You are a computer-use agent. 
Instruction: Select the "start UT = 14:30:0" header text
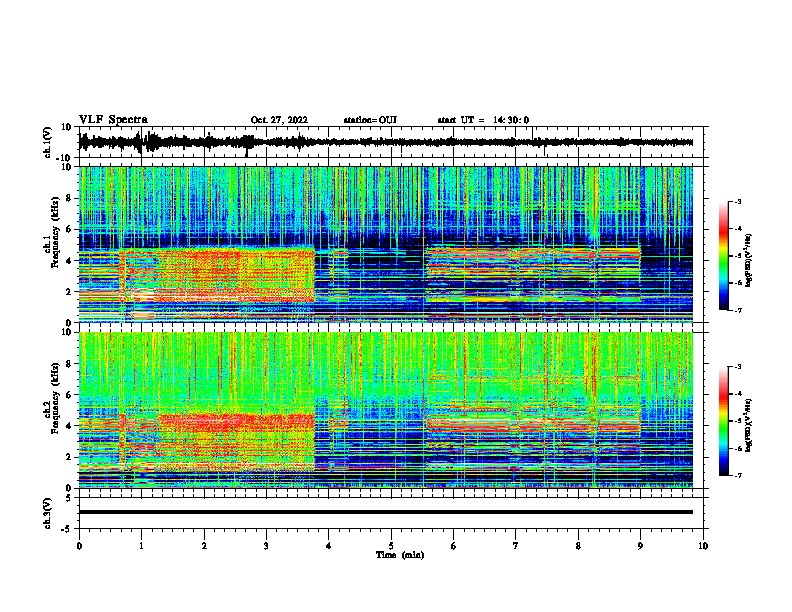point(483,120)
